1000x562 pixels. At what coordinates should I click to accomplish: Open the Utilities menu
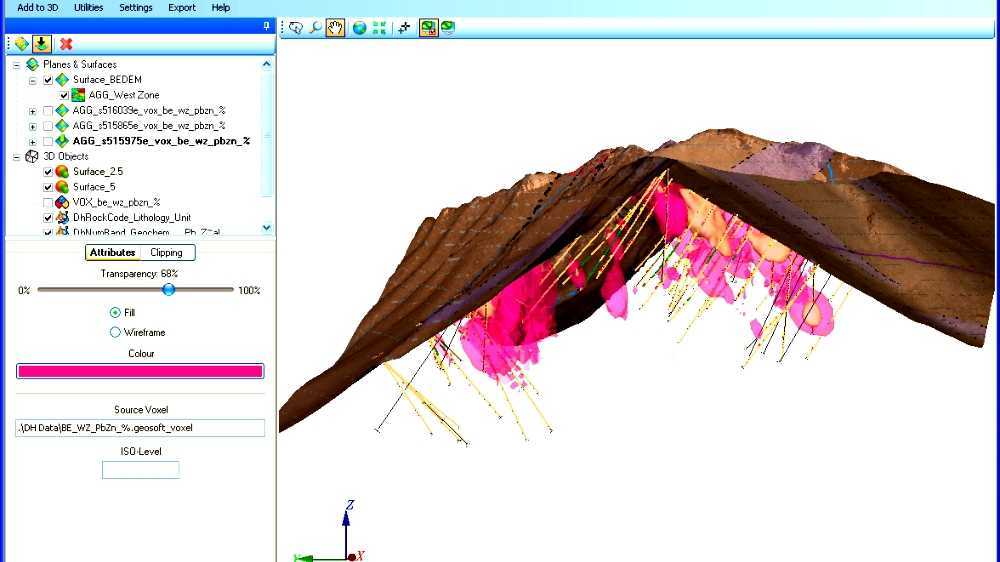tap(89, 8)
